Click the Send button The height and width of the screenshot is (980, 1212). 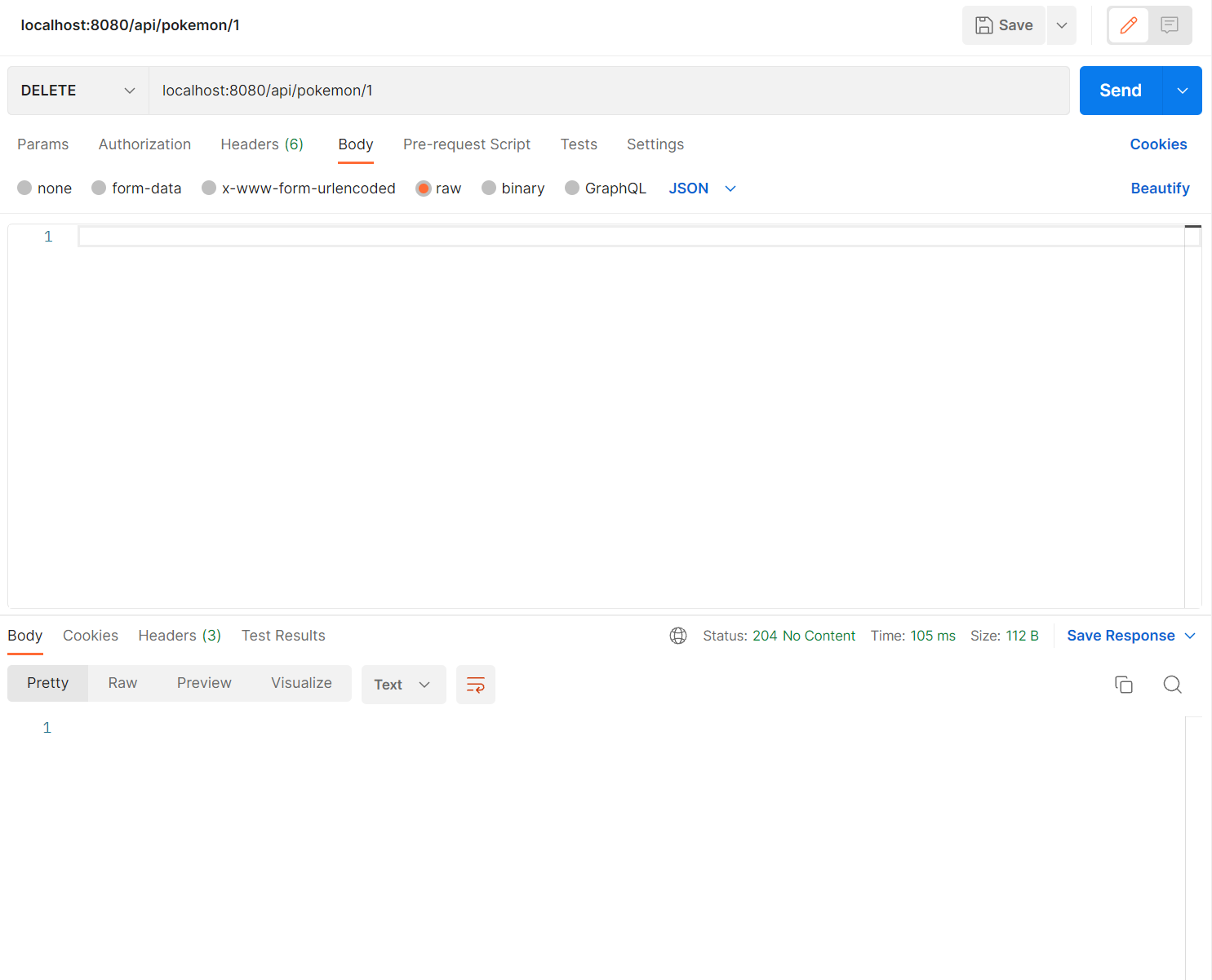(x=1119, y=90)
